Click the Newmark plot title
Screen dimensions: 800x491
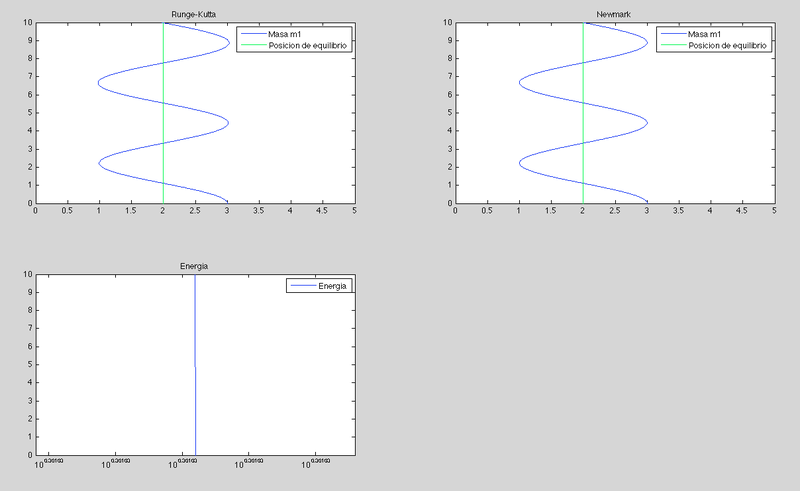pos(614,15)
